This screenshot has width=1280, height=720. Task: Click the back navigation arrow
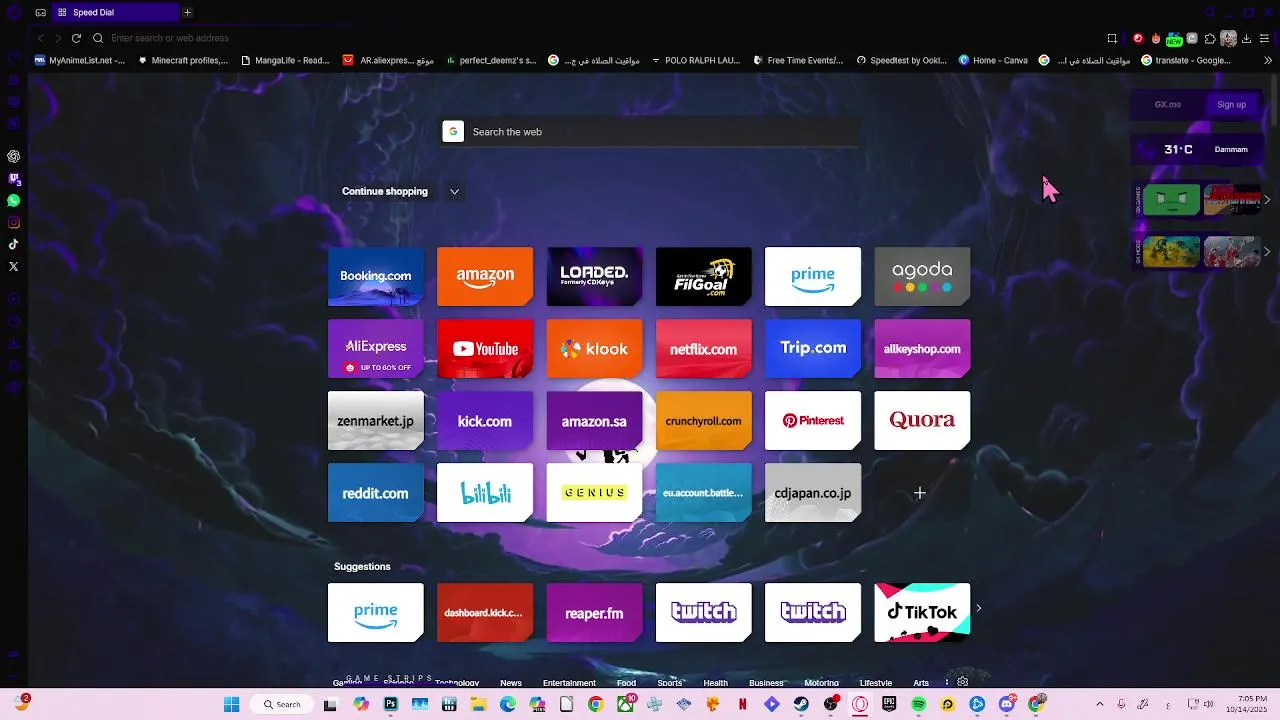click(40, 38)
